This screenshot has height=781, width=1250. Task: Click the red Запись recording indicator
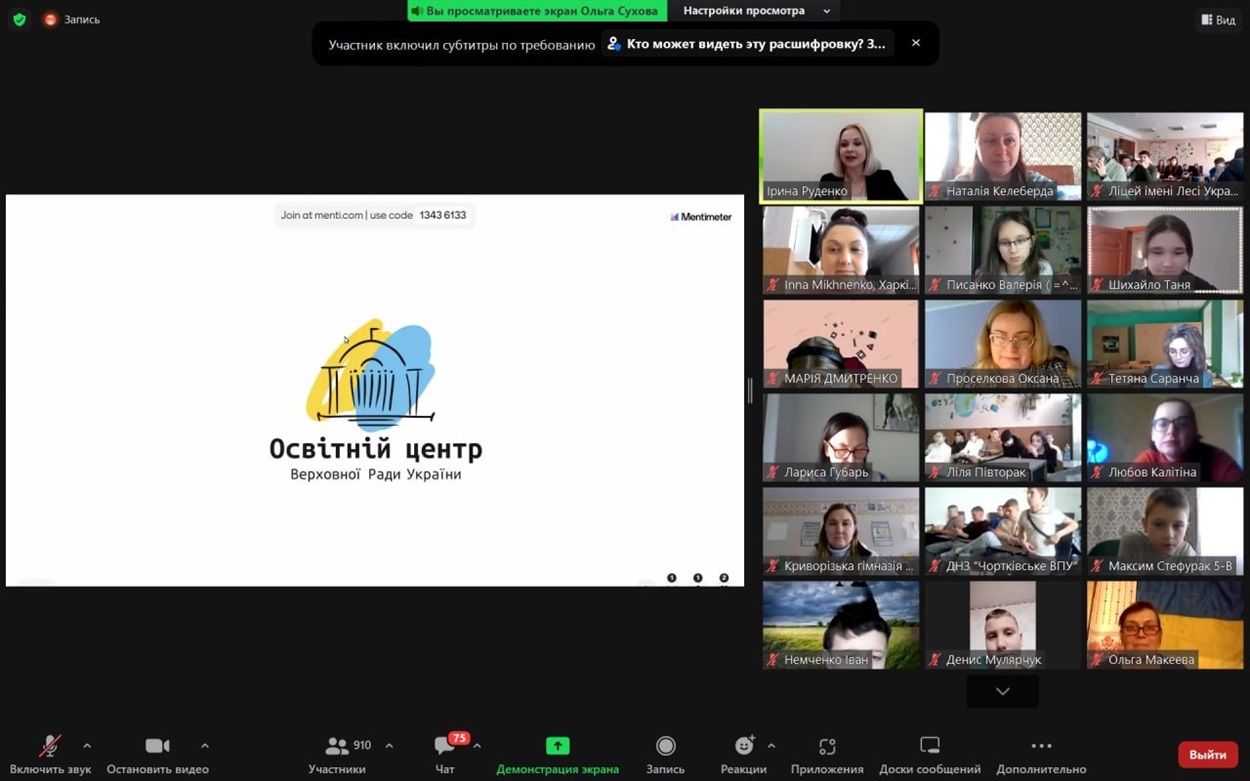tap(71, 19)
